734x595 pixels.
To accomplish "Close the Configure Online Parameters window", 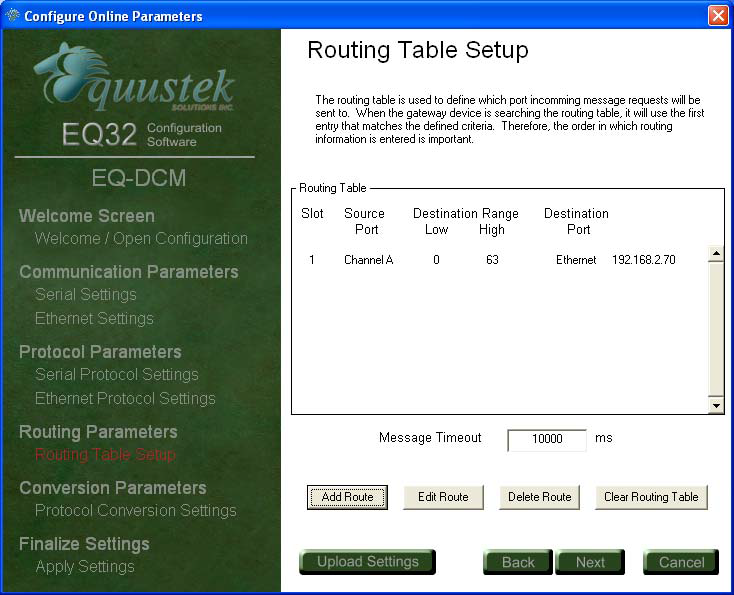I will tap(718, 15).
